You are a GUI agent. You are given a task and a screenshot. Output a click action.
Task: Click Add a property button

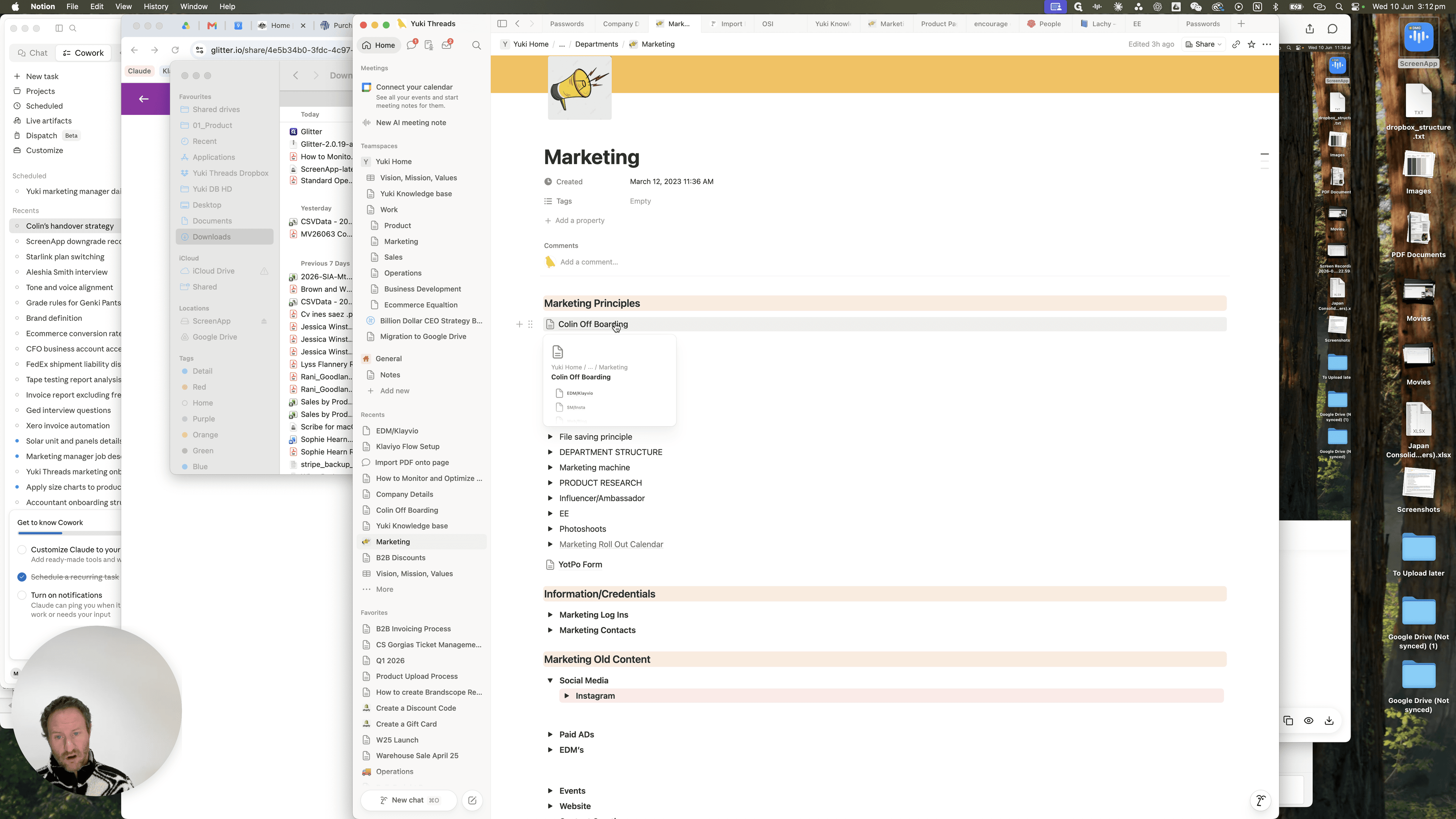tap(574, 220)
